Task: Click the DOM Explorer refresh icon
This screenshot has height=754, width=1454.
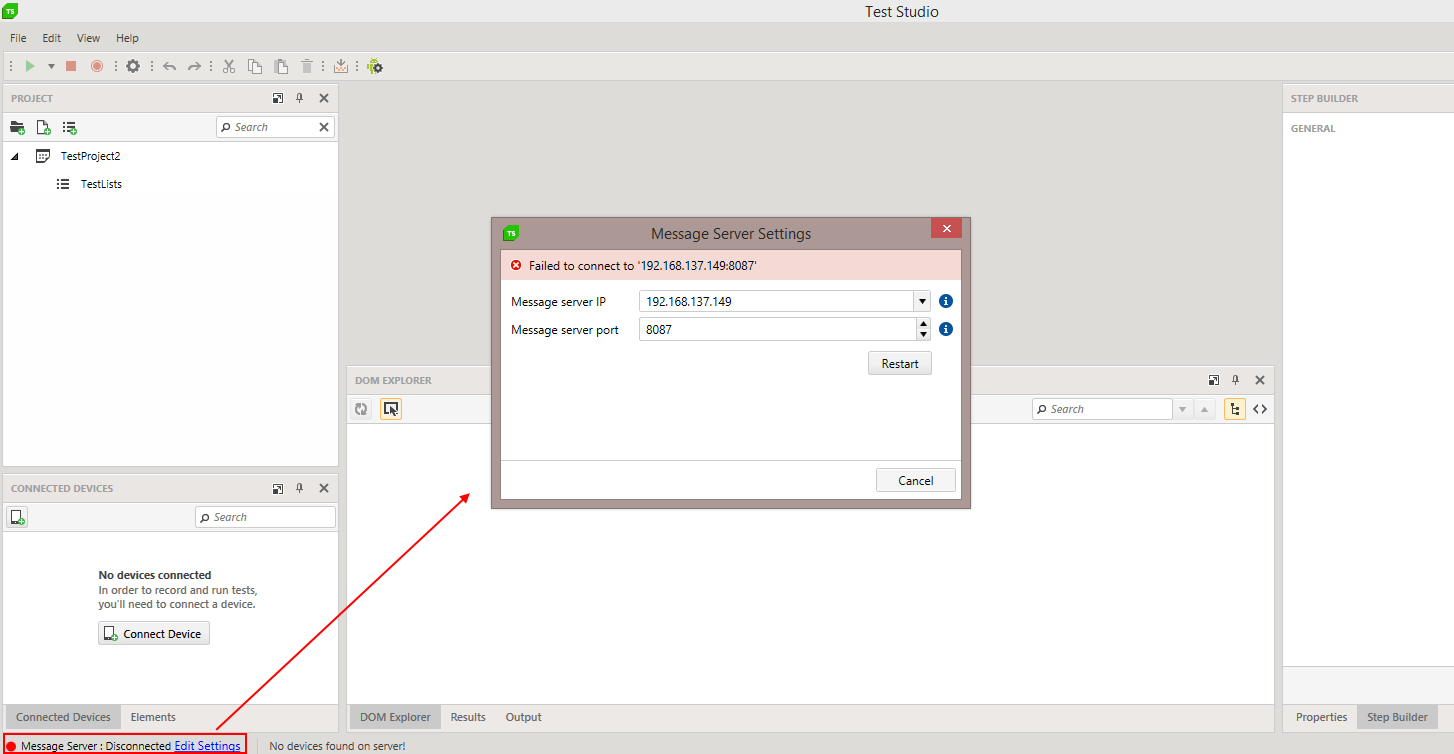Action: click(362, 409)
